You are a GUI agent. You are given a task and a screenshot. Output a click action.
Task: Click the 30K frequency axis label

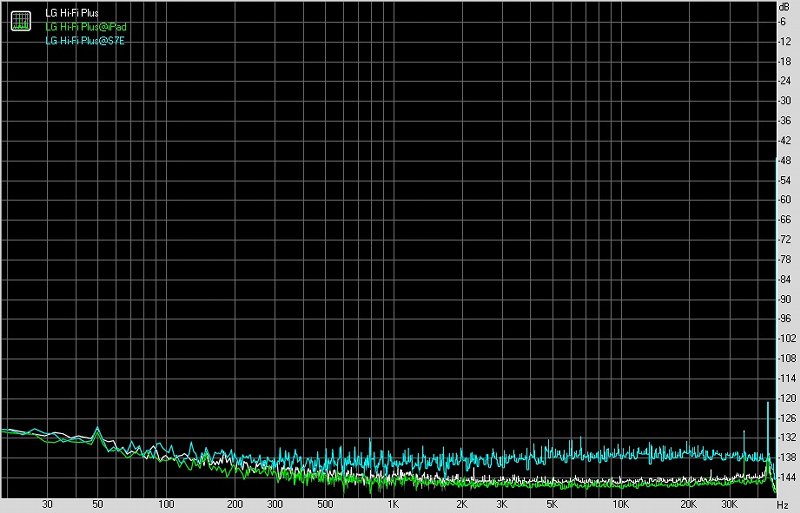click(729, 504)
